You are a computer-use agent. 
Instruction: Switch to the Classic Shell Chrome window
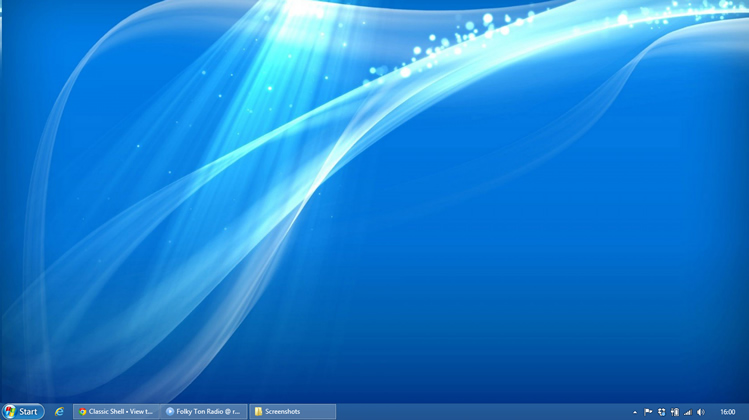(x=116, y=411)
